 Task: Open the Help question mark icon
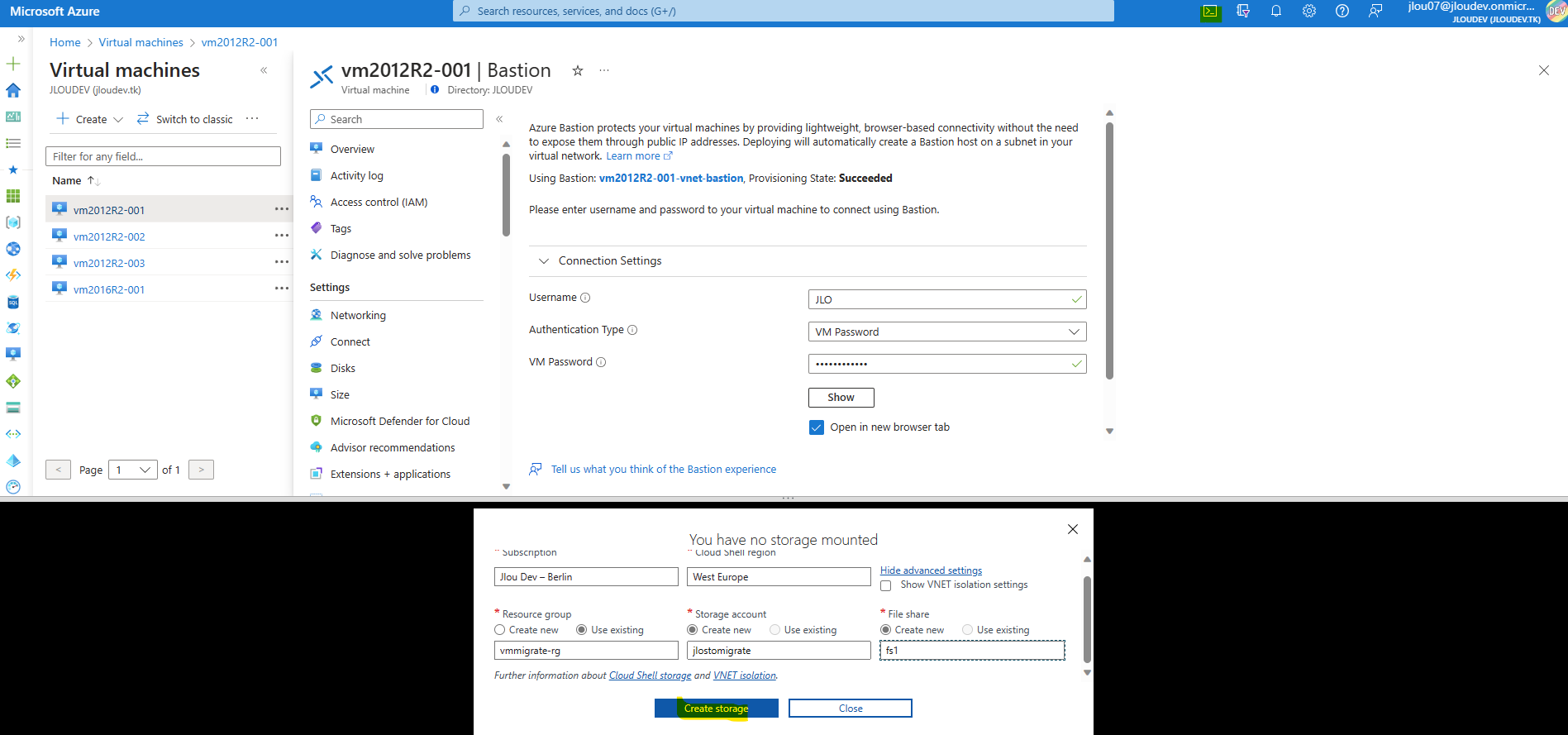1342,12
